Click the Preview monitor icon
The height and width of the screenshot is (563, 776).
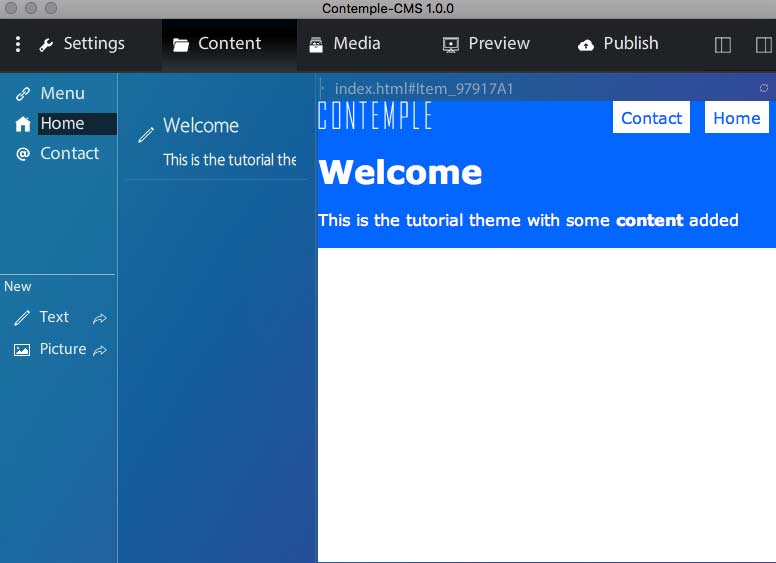click(x=451, y=45)
